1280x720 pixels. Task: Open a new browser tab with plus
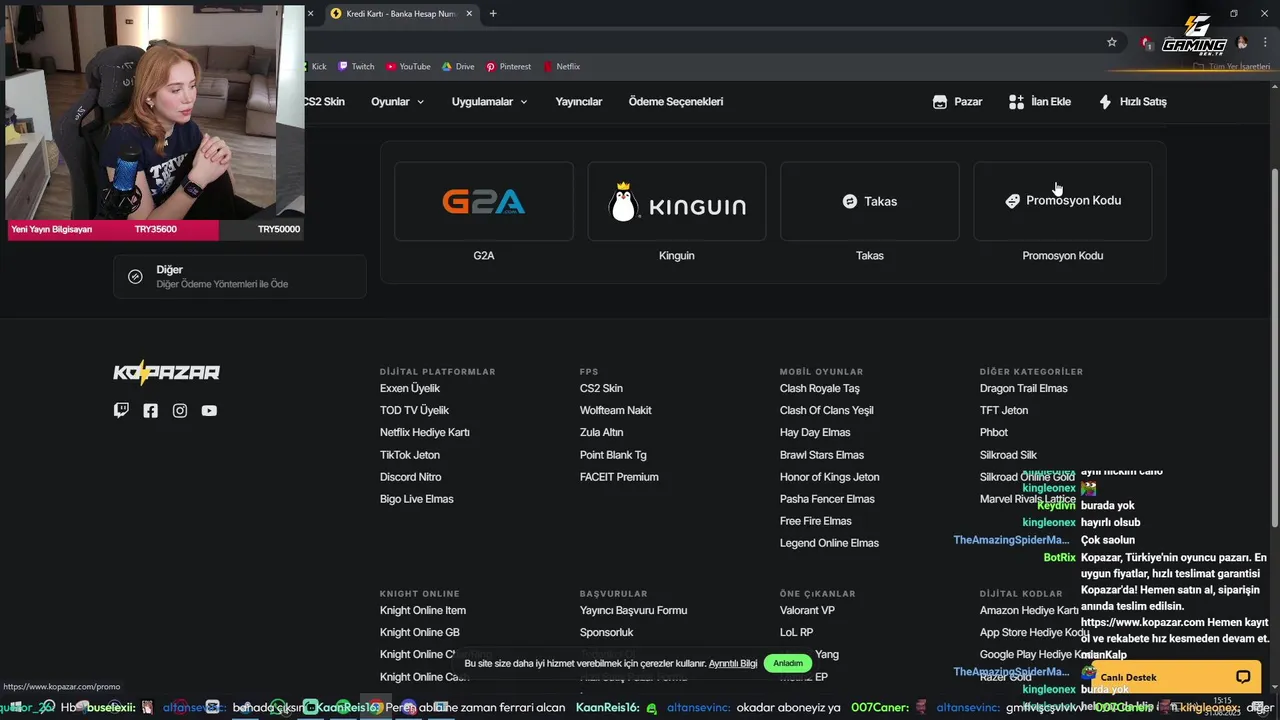tap(493, 14)
